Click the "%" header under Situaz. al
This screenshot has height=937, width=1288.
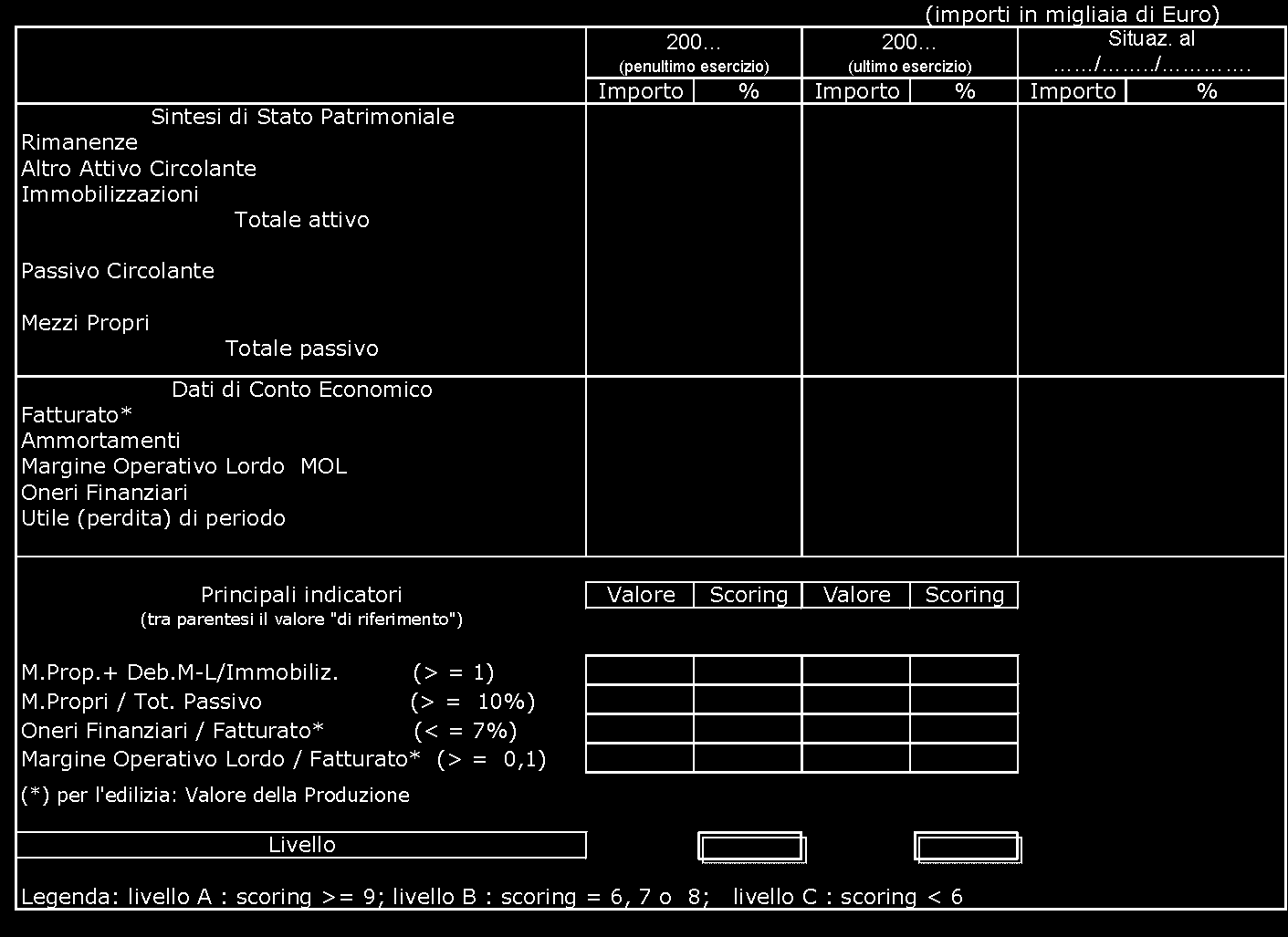[x=1207, y=91]
